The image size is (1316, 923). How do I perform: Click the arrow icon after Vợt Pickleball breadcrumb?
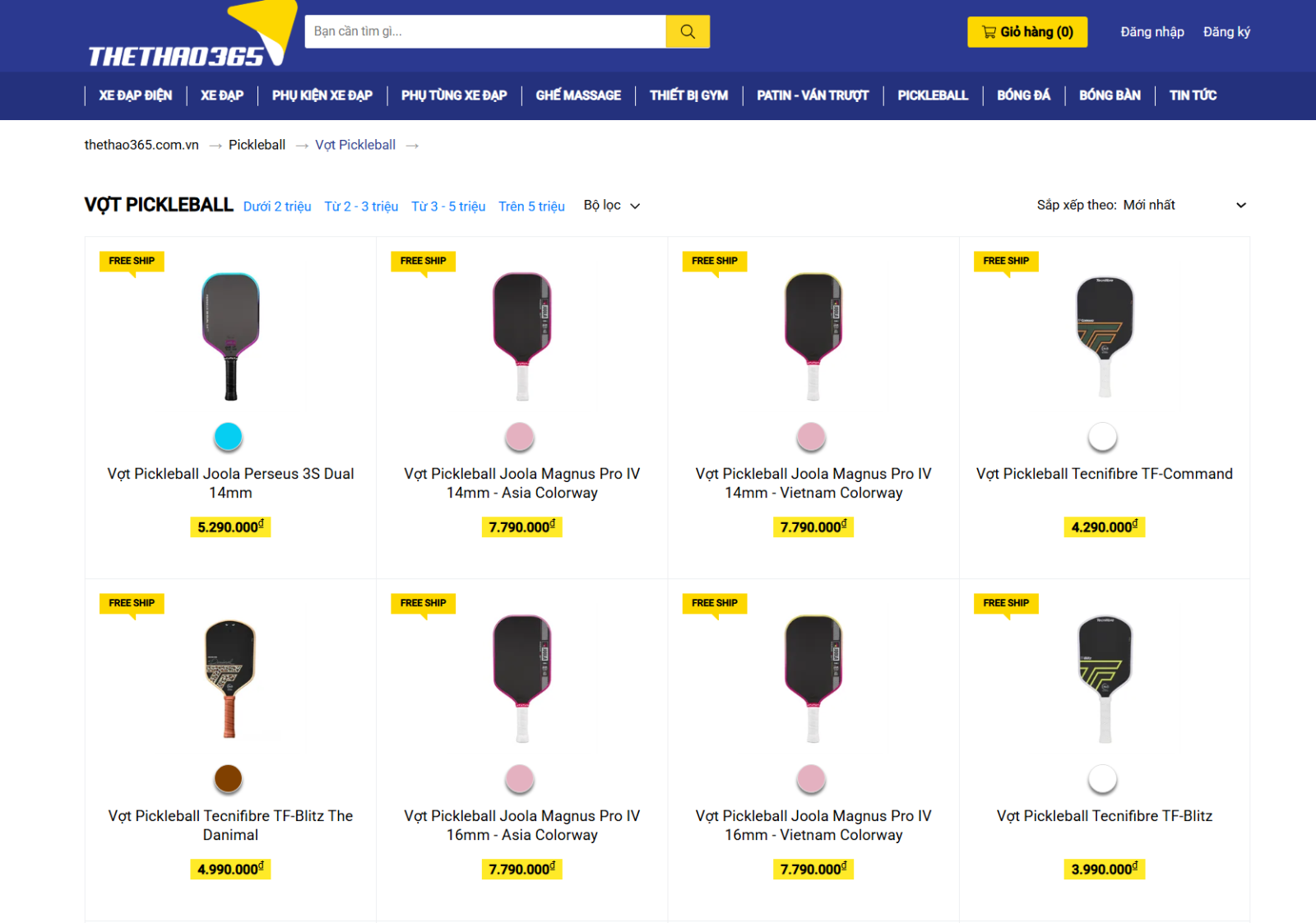click(x=413, y=146)
